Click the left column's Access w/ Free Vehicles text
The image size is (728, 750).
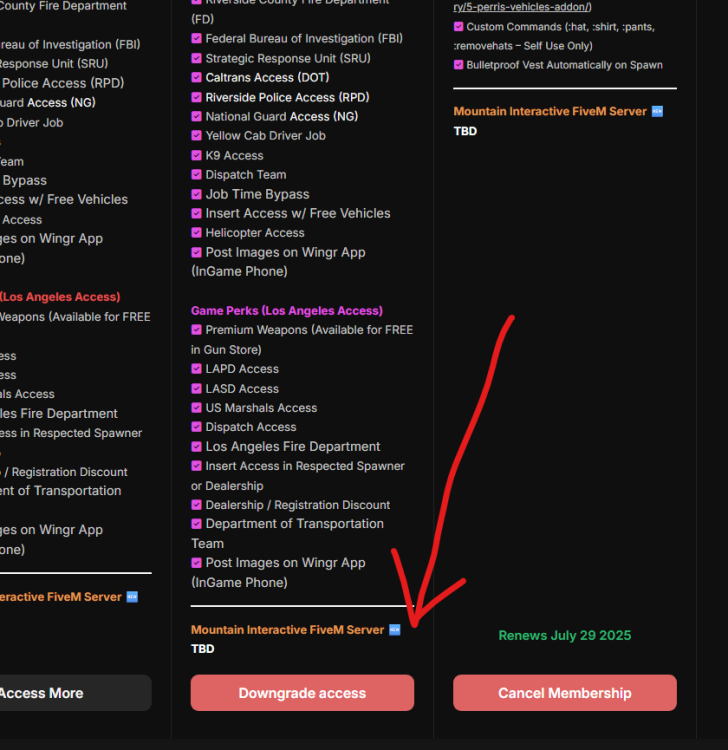[64, 199]
